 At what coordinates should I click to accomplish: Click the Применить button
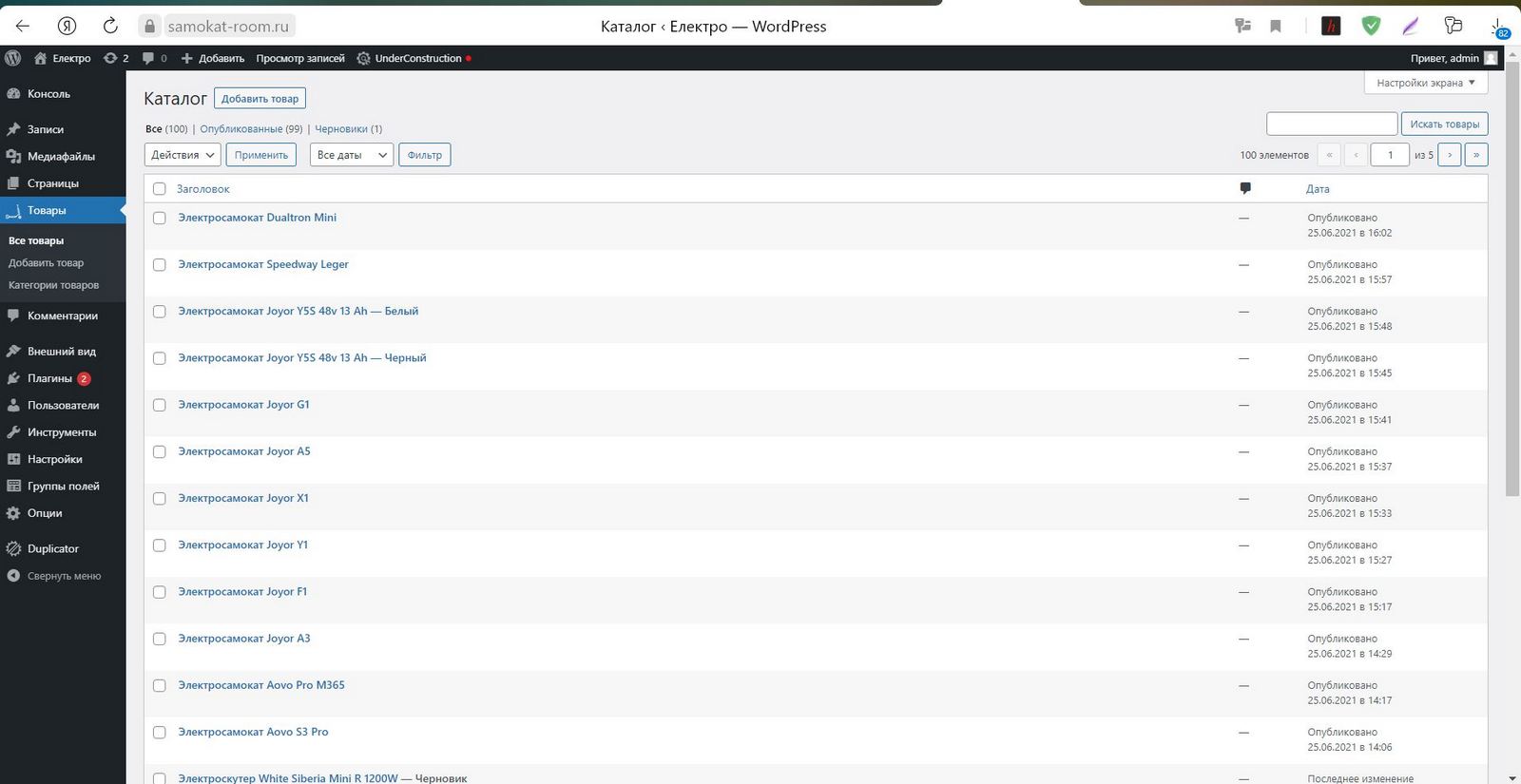click(x=261, y=155)
